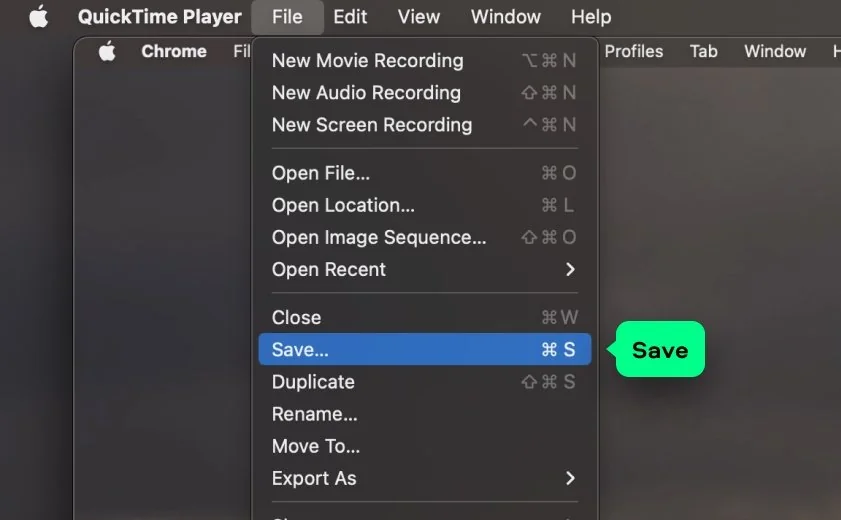This screenshot has width=841, height=520.
Task: Select Open File… from File menu
Action: coord(425,173)
